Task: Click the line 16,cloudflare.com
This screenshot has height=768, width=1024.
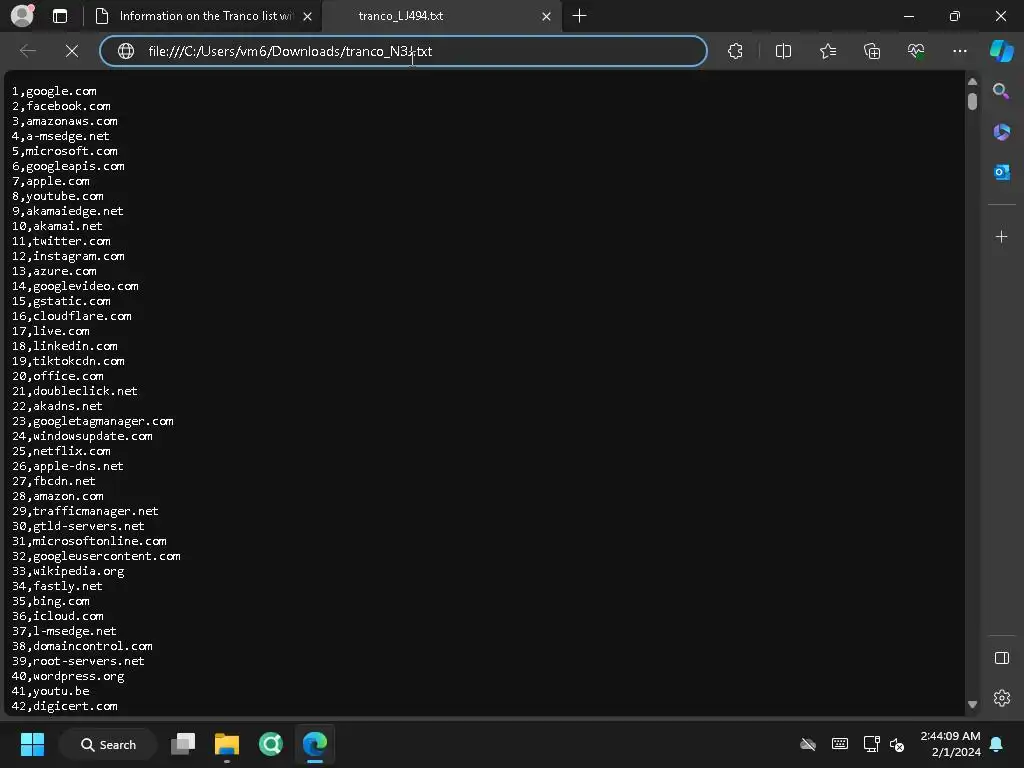Action: pos(72,316)
